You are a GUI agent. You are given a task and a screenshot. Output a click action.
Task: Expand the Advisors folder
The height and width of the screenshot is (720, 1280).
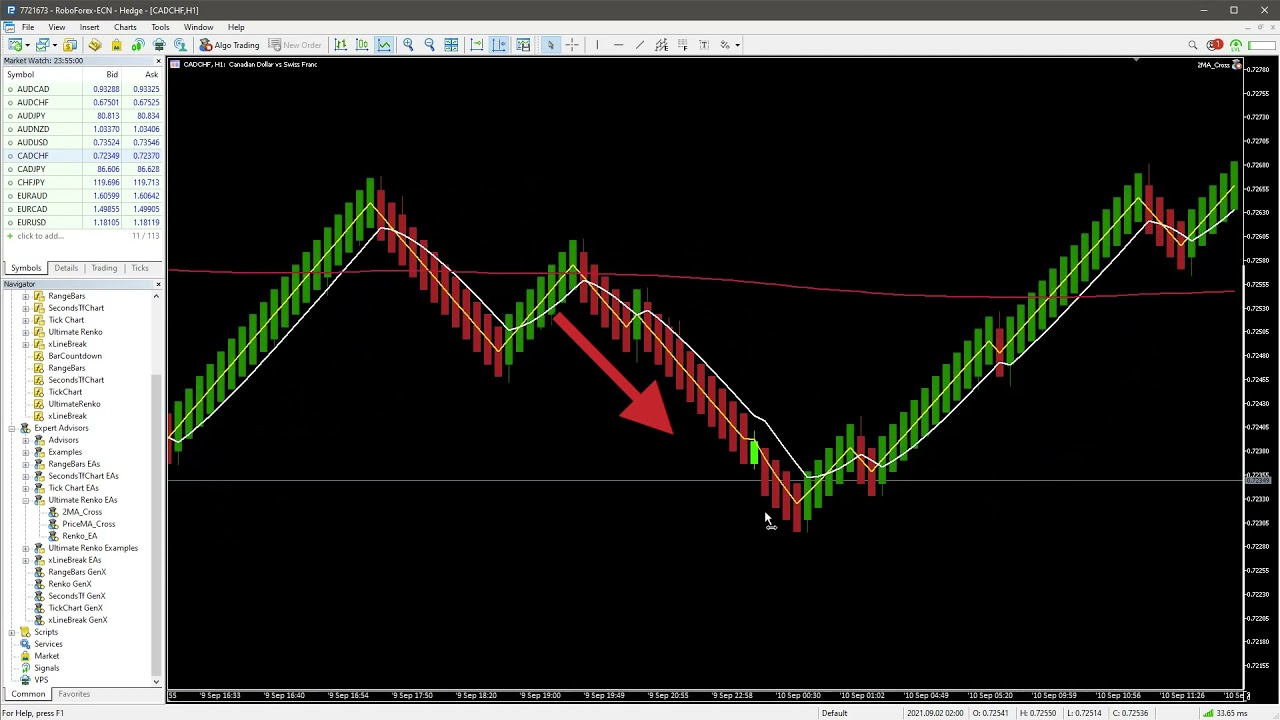coord(26,440)
